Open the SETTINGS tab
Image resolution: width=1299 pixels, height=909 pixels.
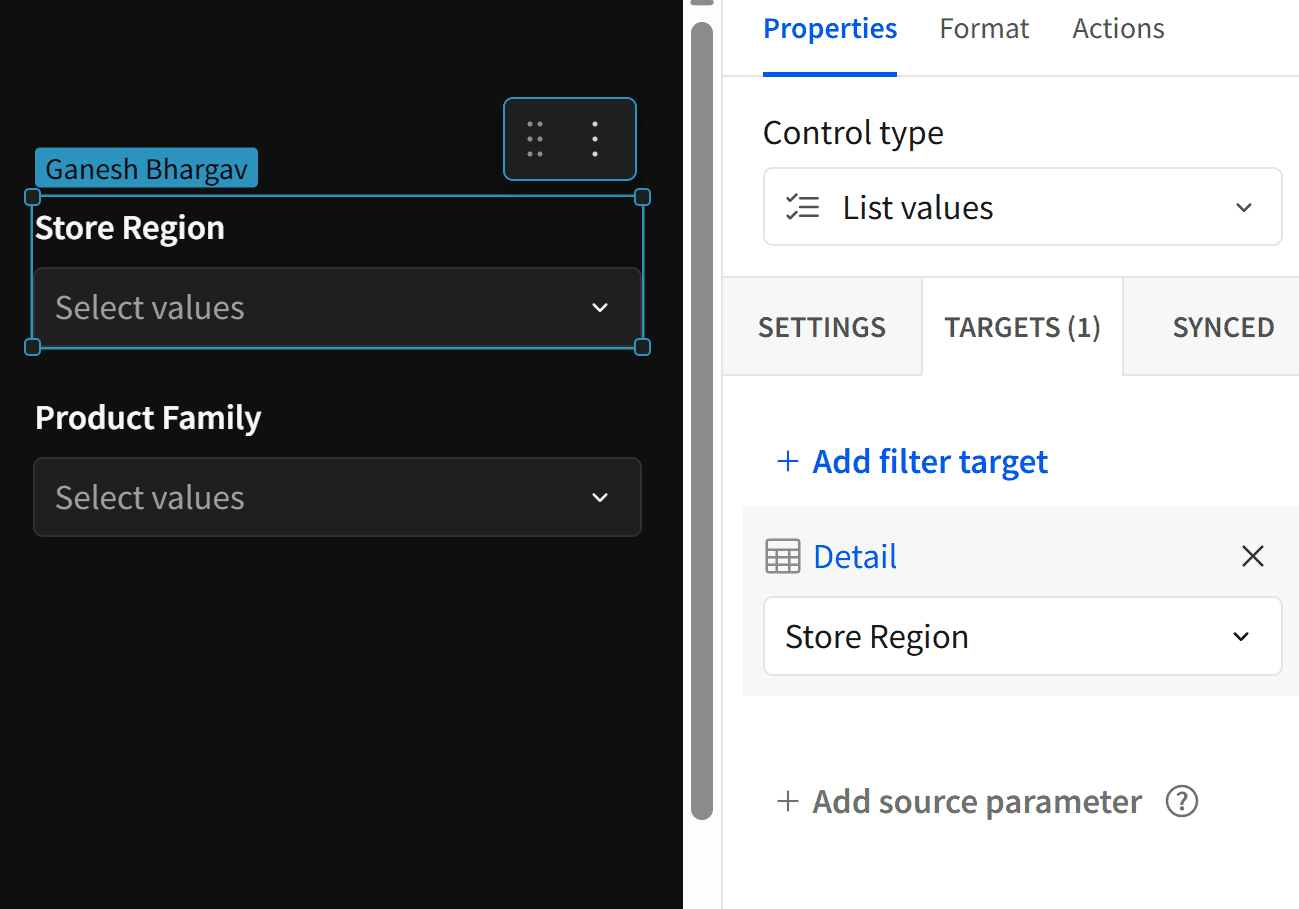click(822, 327)
